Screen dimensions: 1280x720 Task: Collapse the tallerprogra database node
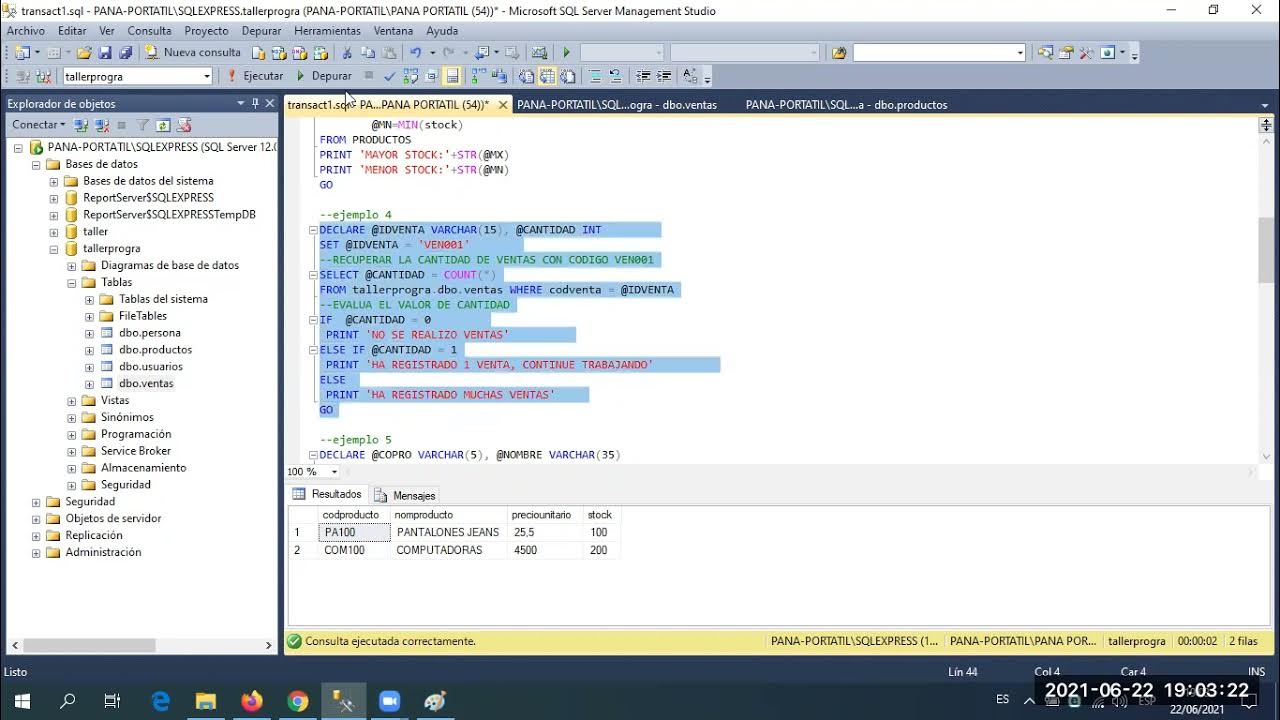(54, 248)
